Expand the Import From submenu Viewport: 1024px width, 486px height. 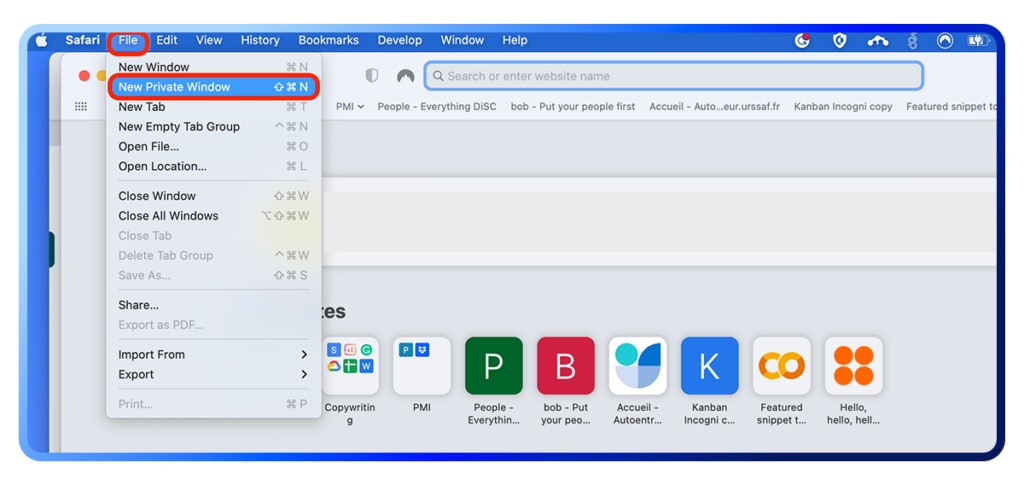tap(212, 355)
